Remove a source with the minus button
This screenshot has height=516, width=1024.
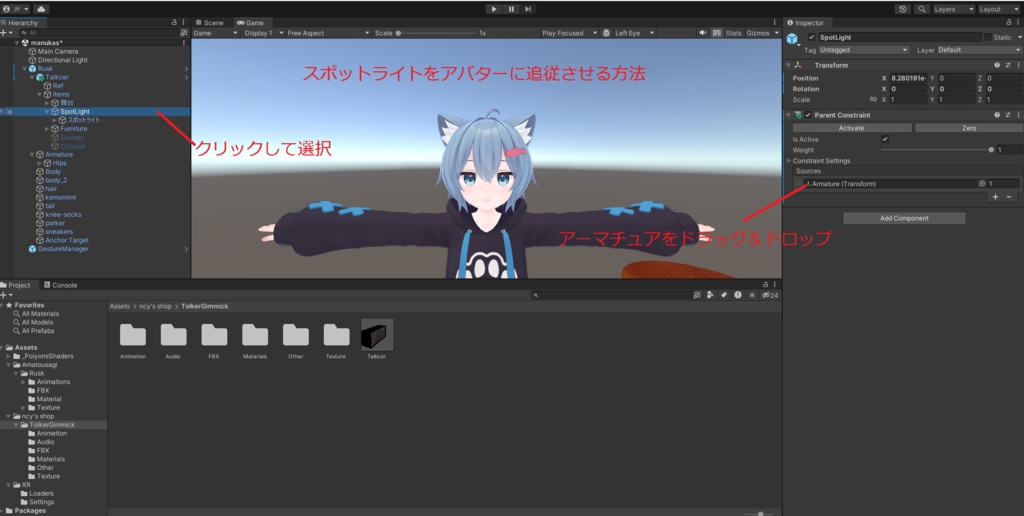(1009, 197)
